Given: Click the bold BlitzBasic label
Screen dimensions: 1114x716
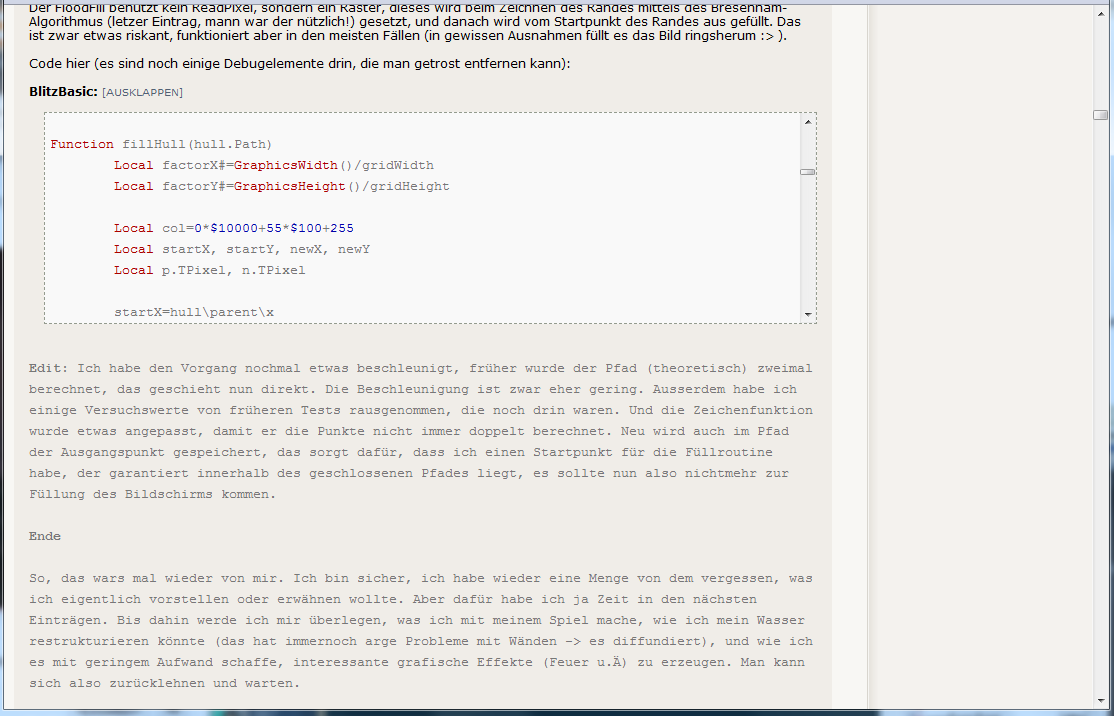Looking at the screenshot, I should point(63,92).
